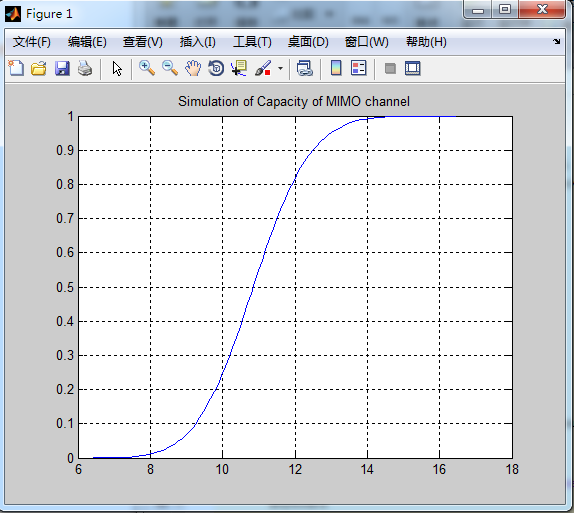Save the figure using the floppy disk icon

pos(62,68)
